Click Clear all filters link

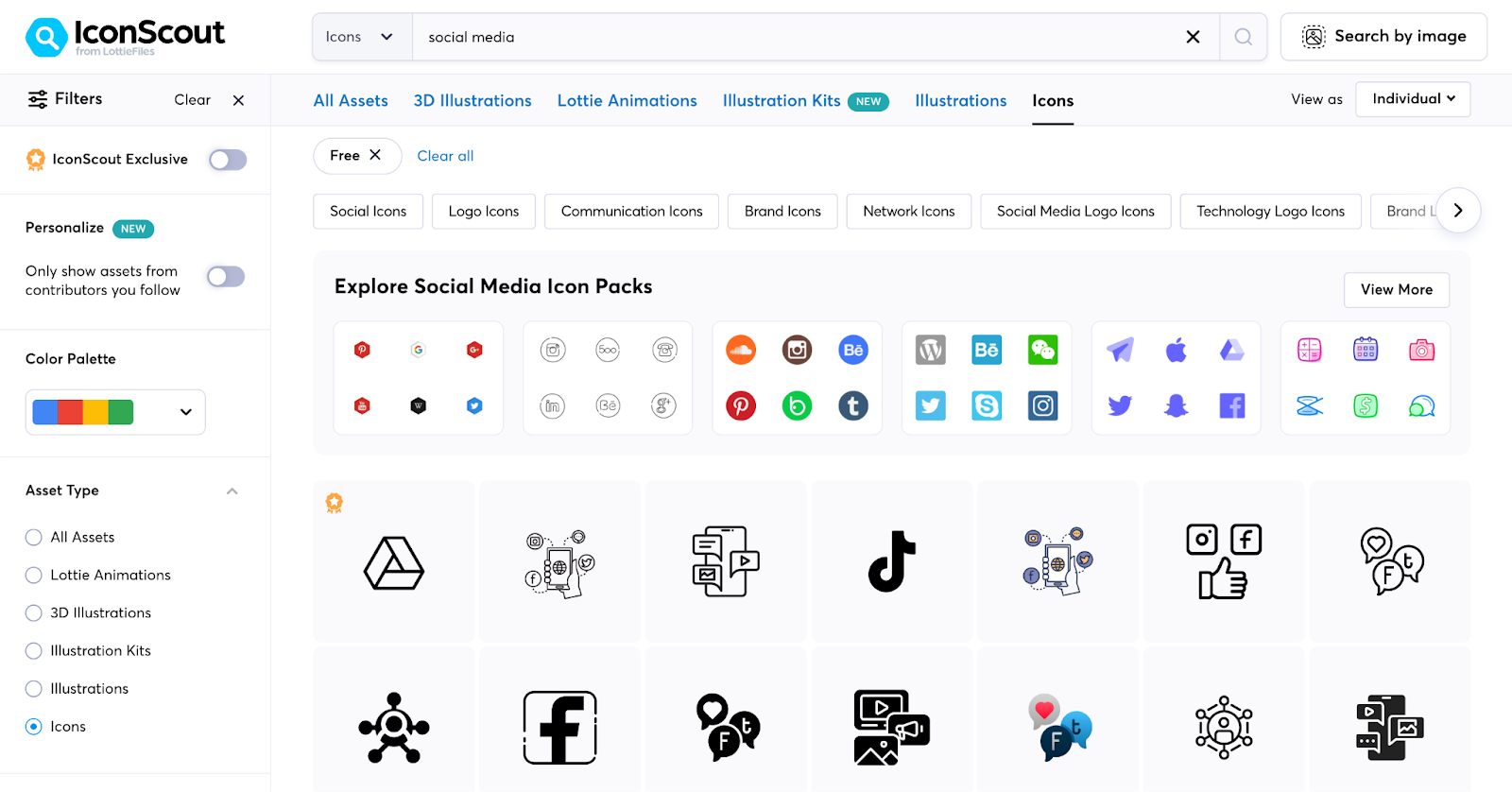(445, 156)
